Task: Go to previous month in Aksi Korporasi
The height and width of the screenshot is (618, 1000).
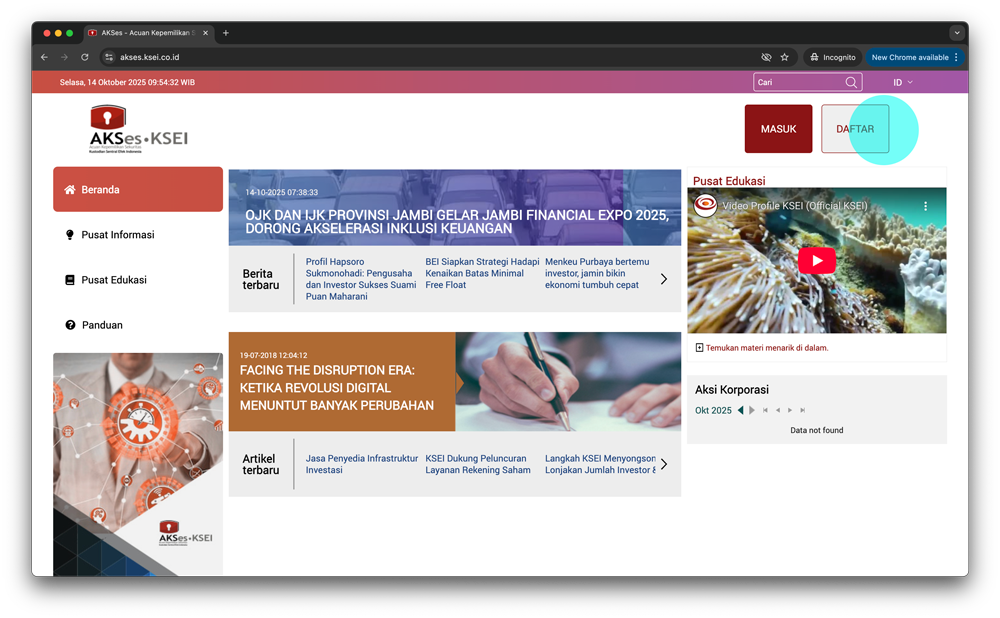Action: tap(740, 410)
